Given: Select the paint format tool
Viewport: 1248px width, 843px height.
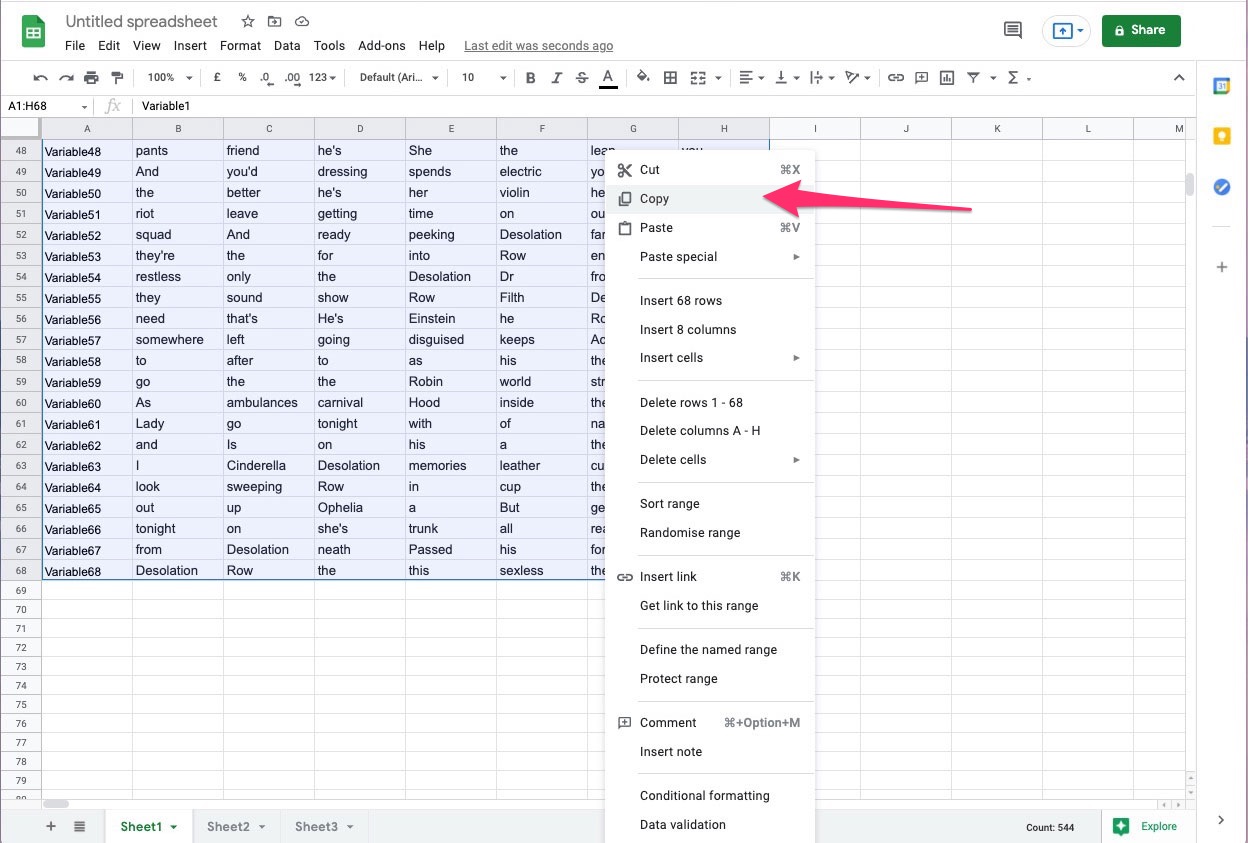Looking at the screenshot, I should 116,77.
